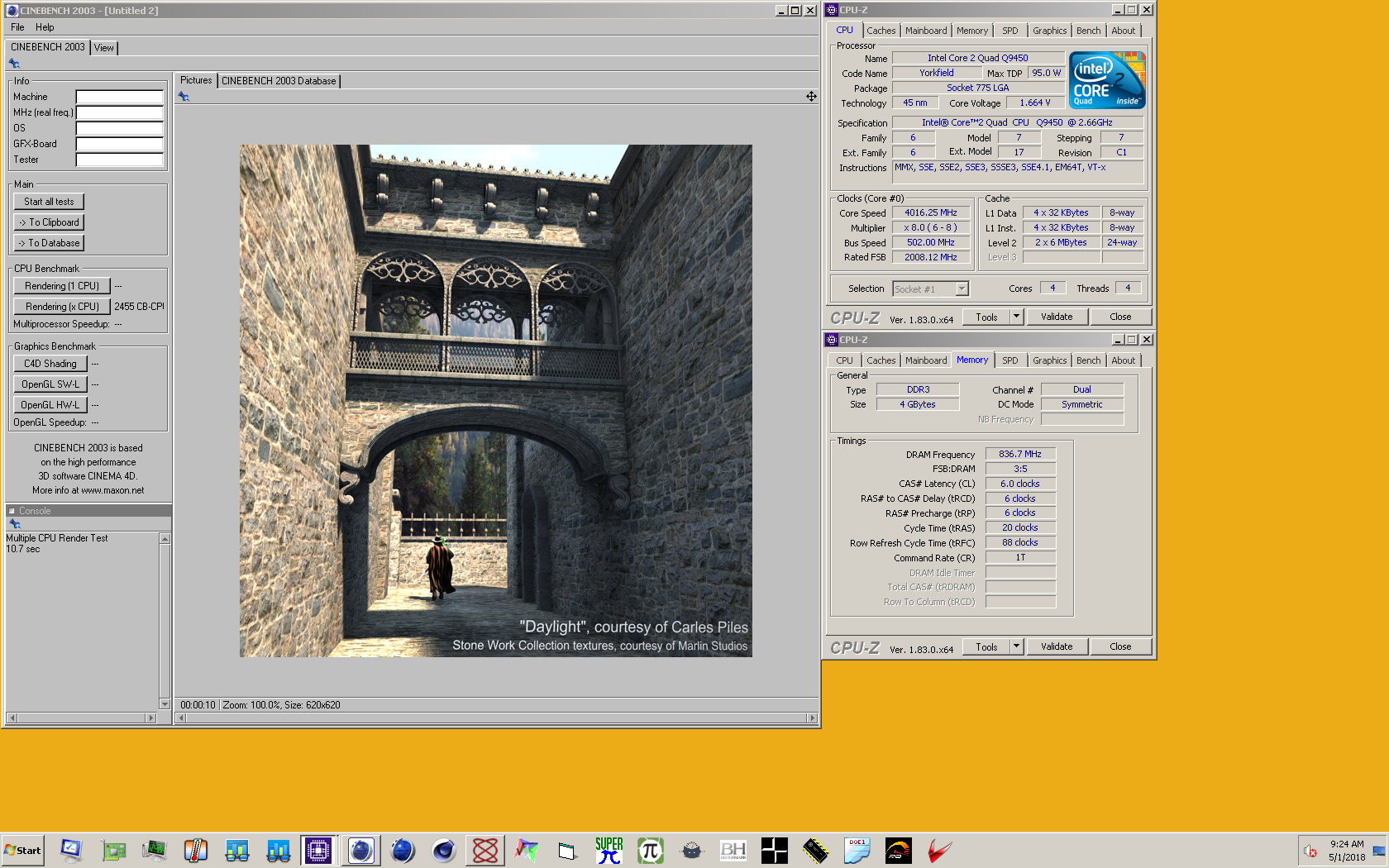Click the MHz (real freq.) input field
The height and width of the screenshot is (868, 1389).
pos(119,112)
